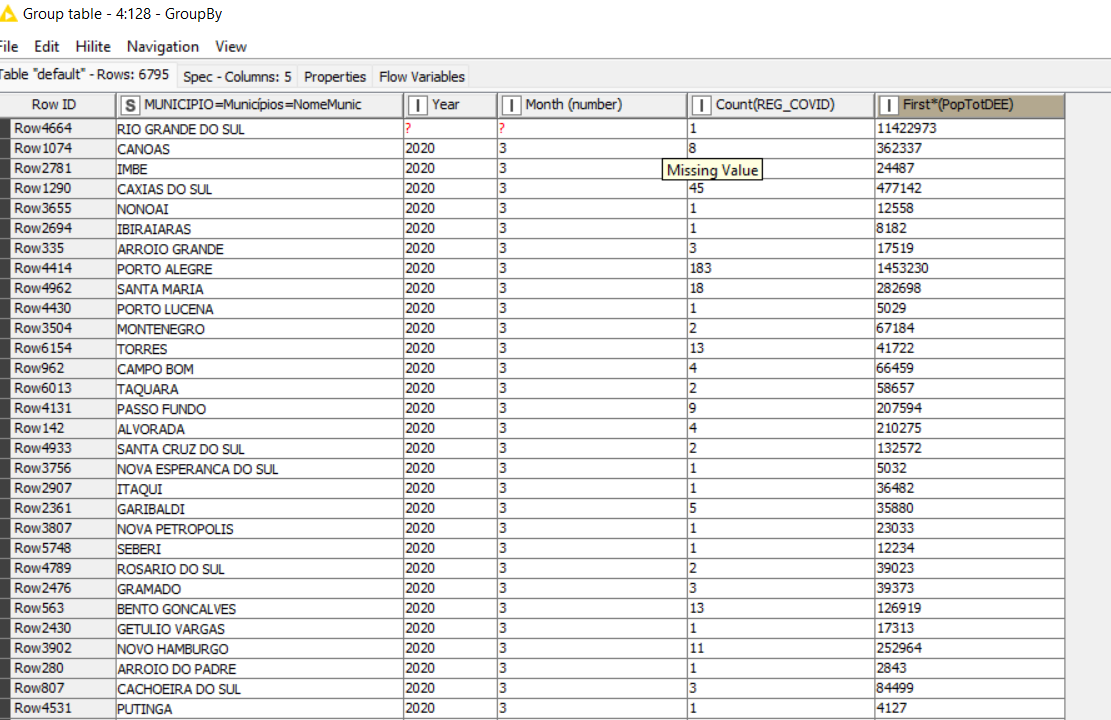
Task: Click count value 11 for NOVO HAMBURGO
Action: [781, 648]
